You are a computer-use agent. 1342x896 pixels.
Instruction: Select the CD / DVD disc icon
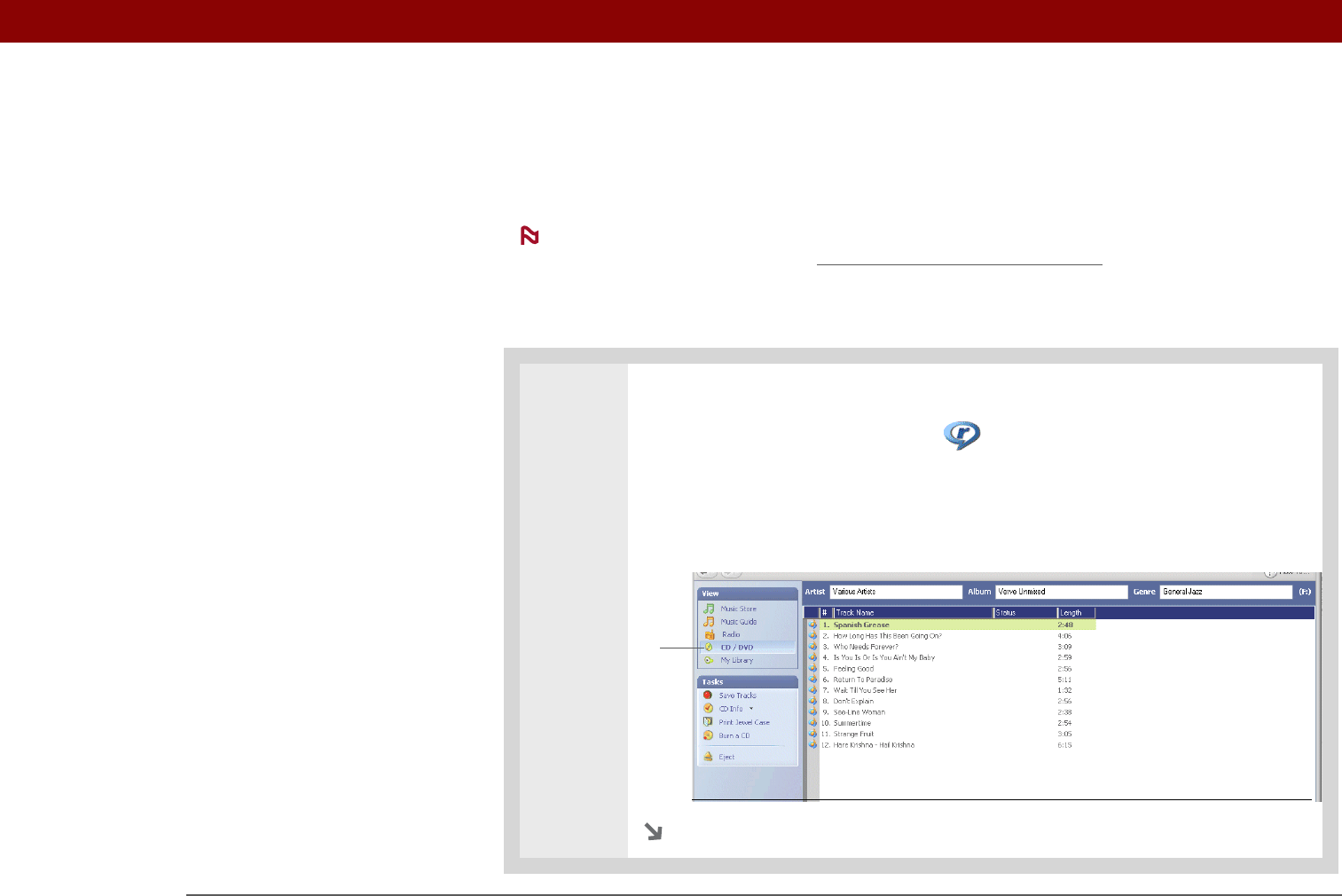point(709,648)
